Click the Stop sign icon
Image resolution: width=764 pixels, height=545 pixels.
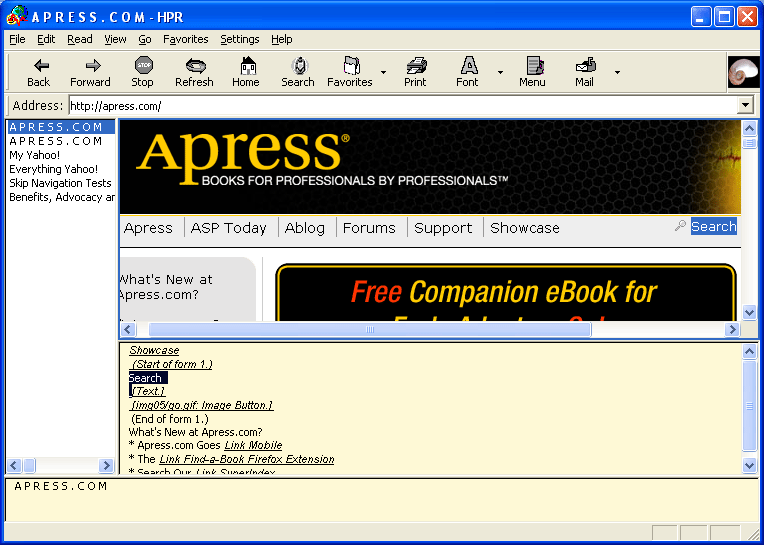(144, 65)
